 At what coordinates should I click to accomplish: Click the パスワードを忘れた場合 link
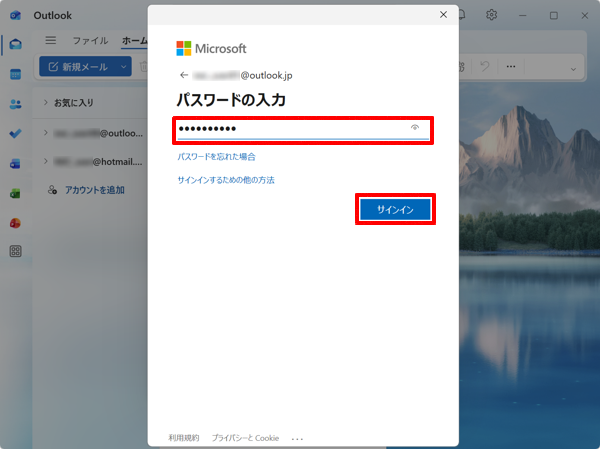(x=216, y=157)
